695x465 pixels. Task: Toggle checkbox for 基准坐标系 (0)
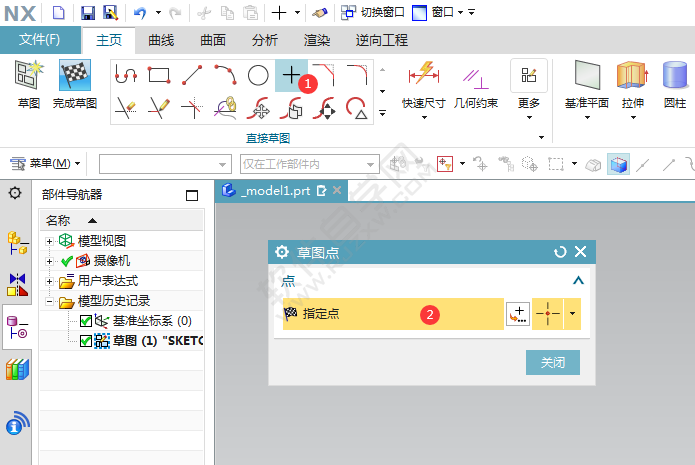click(86, 320)
